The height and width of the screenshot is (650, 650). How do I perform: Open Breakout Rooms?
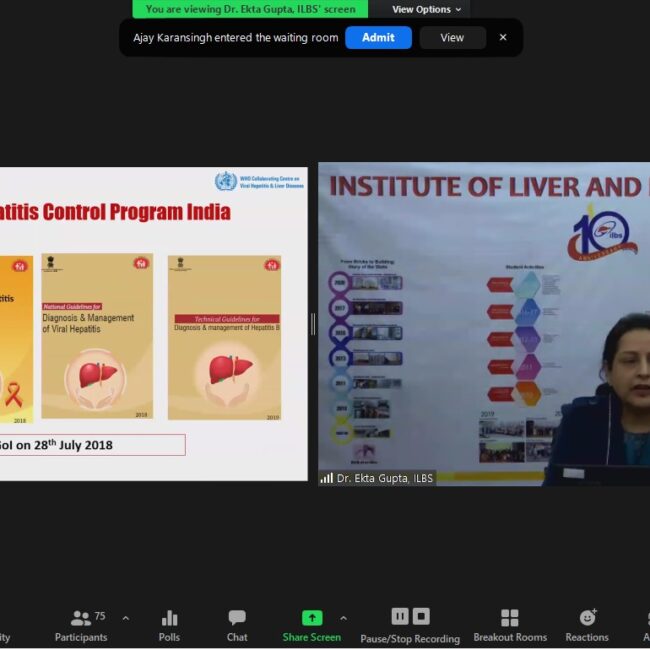(510, 625)
